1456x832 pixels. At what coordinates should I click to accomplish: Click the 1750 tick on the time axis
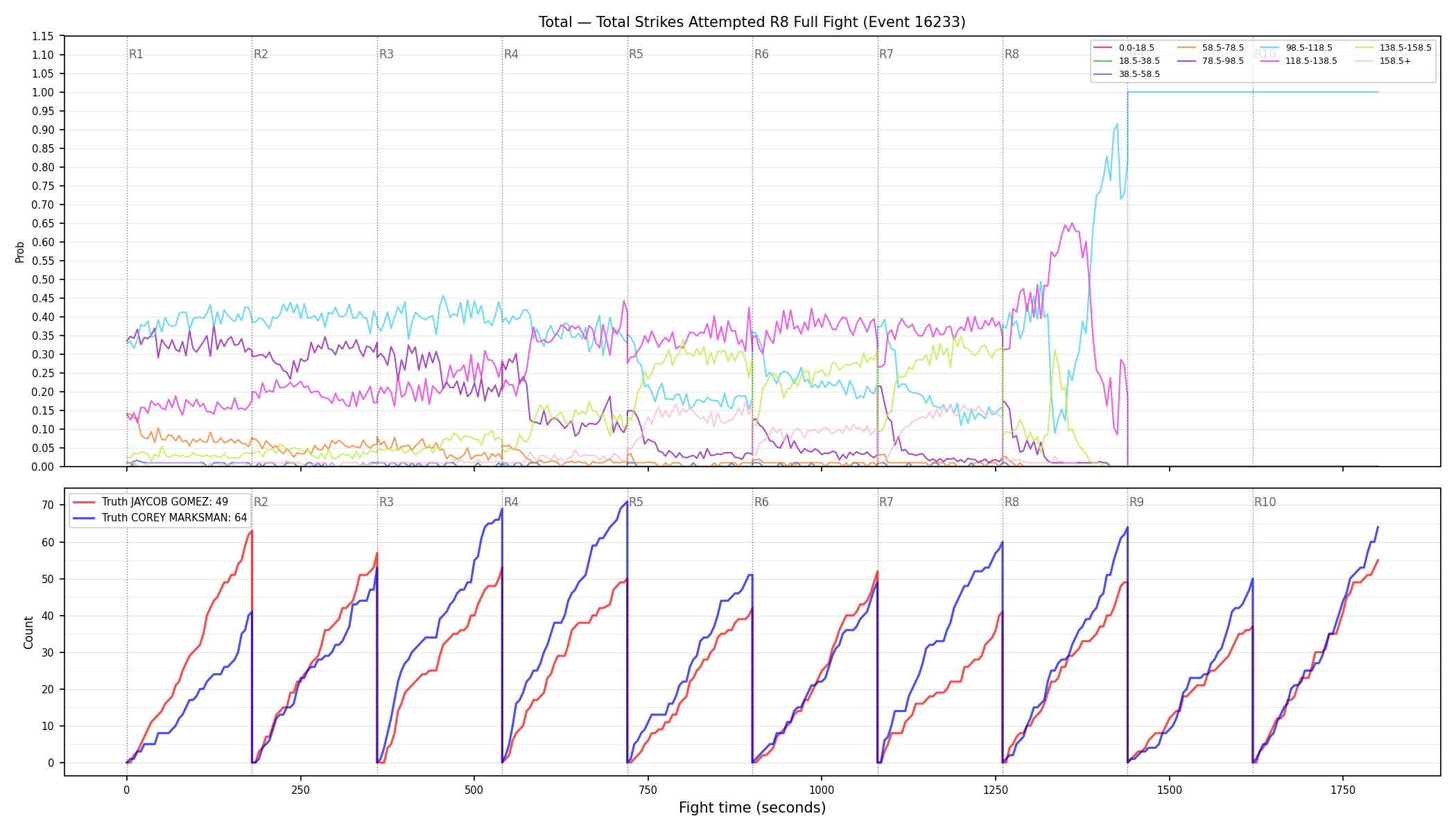1343,790
